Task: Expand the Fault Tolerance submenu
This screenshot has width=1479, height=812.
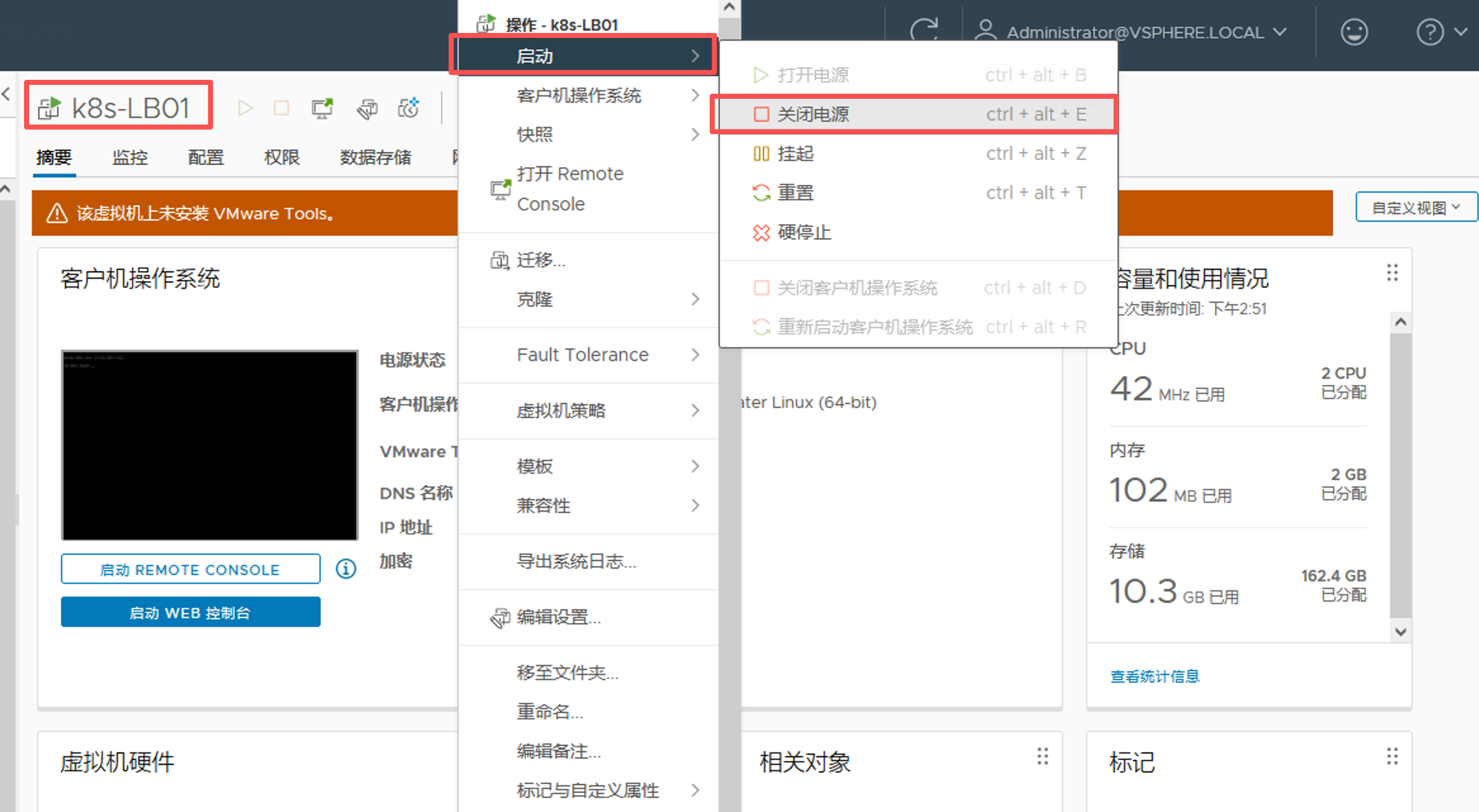Action: [588, 355]
